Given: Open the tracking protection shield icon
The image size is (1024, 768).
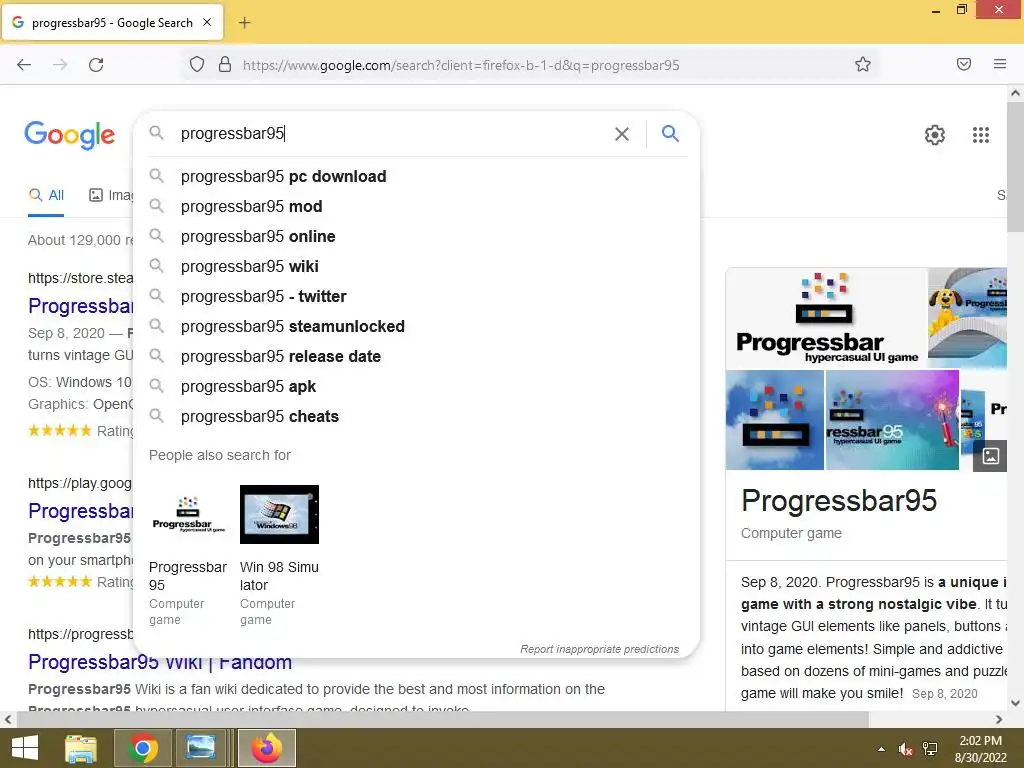Looking at the screenshot, I should pos(197,64).
